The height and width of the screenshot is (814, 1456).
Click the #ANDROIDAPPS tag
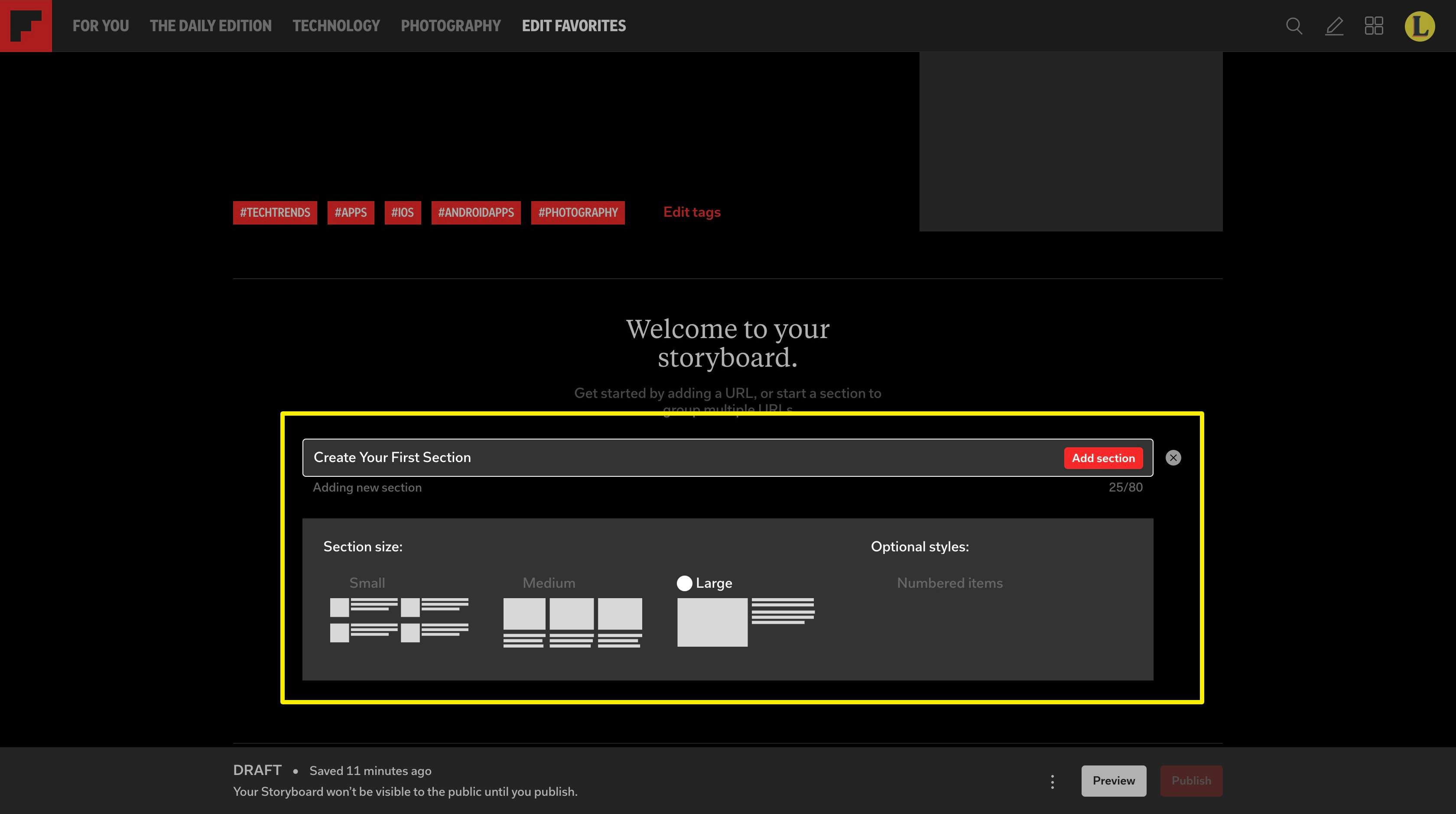476,212
